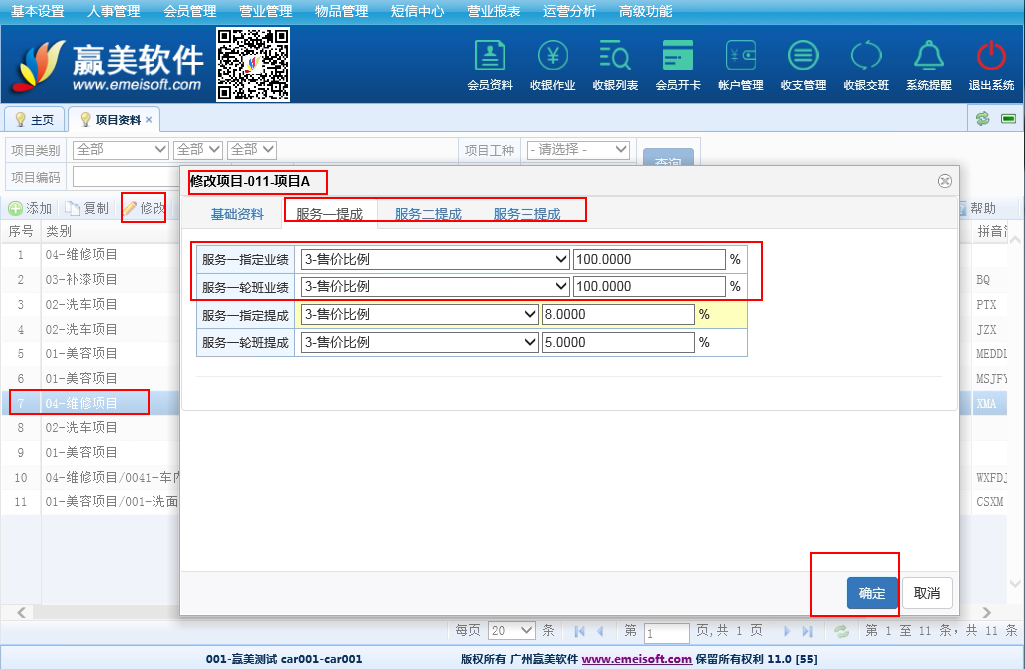Image resolution: width=1025 pixels, height=669 pixels.
Task: Open the 项目工种 请选择 dropdown
Action: (x=577, y=150)
